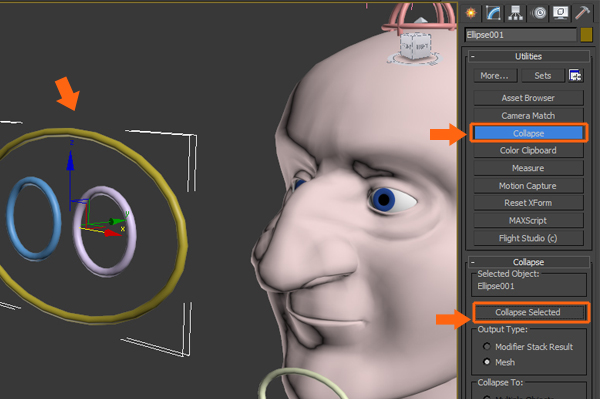Select Mesh output type radio button
600x400 pixels.
487,362
